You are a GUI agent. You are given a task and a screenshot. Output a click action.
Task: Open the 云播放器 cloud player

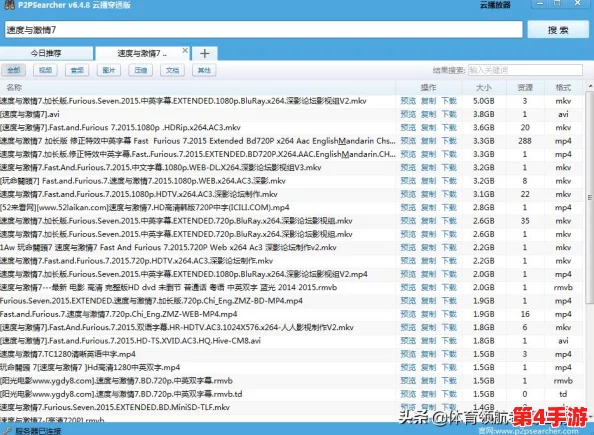[x=495, y=5]
